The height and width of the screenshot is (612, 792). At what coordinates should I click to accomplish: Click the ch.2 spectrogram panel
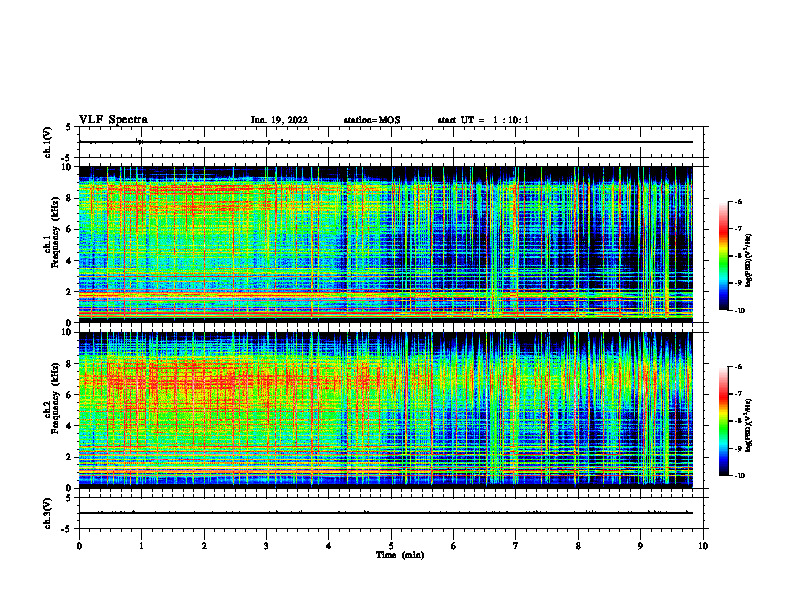click(x=386, y=410)
